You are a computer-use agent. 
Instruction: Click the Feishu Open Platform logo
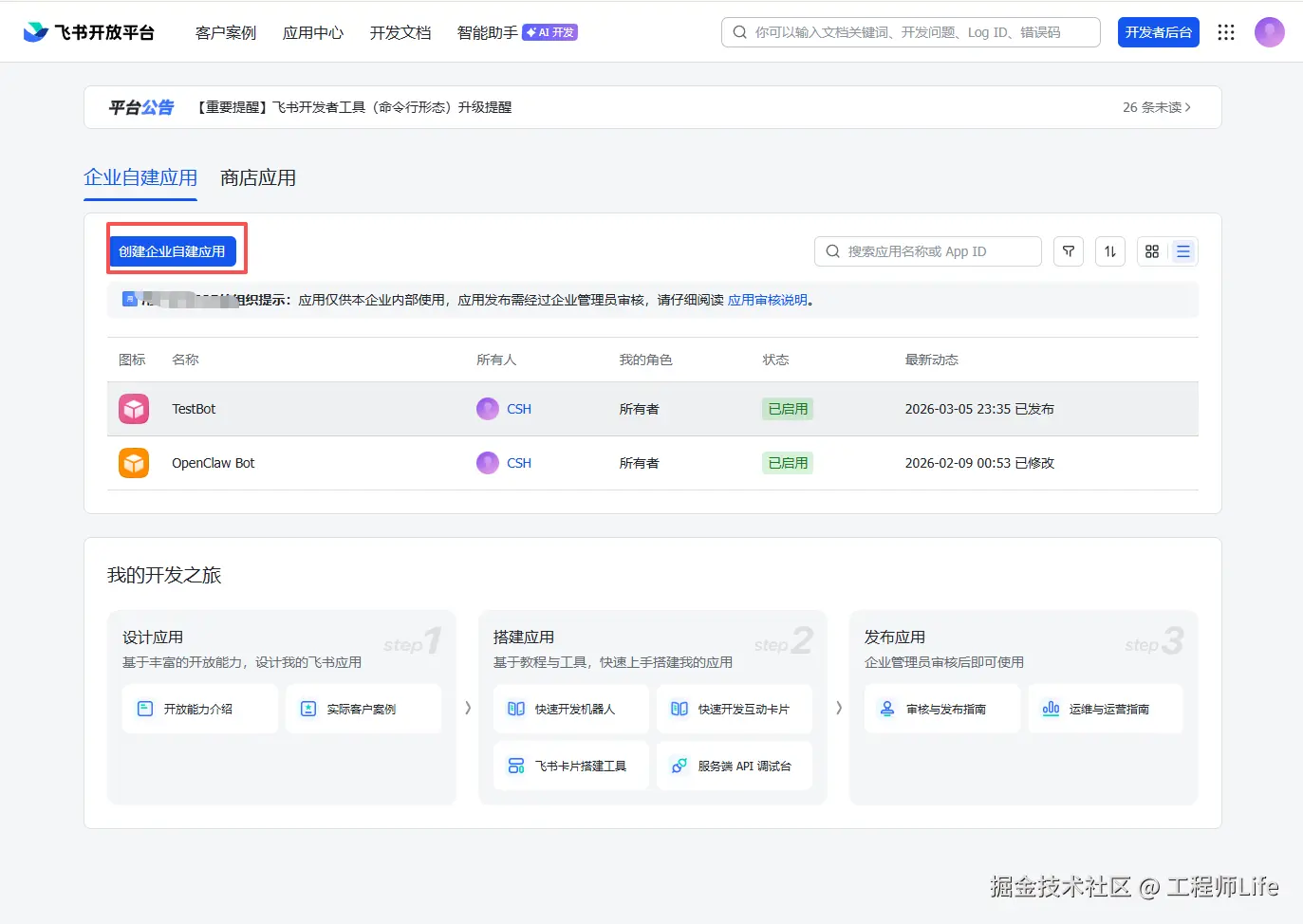point(88,32)
